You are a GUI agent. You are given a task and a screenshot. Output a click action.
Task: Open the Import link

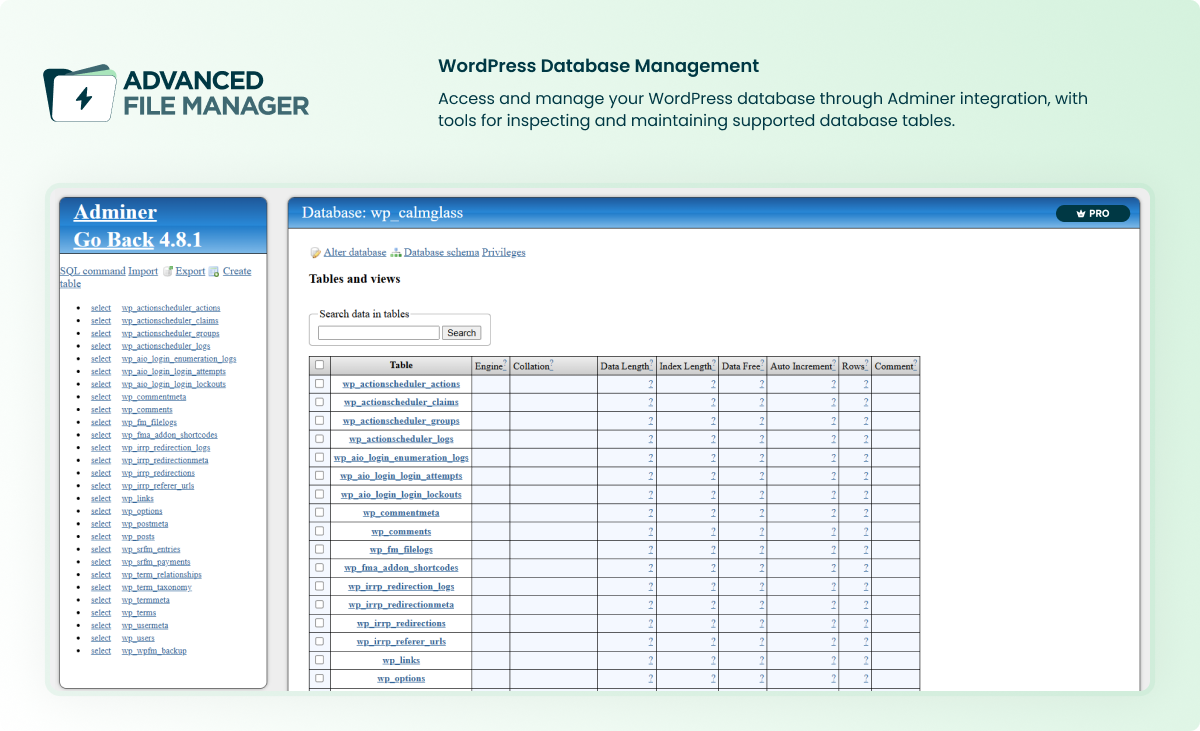pyautogui.click(x=143, y=271)
